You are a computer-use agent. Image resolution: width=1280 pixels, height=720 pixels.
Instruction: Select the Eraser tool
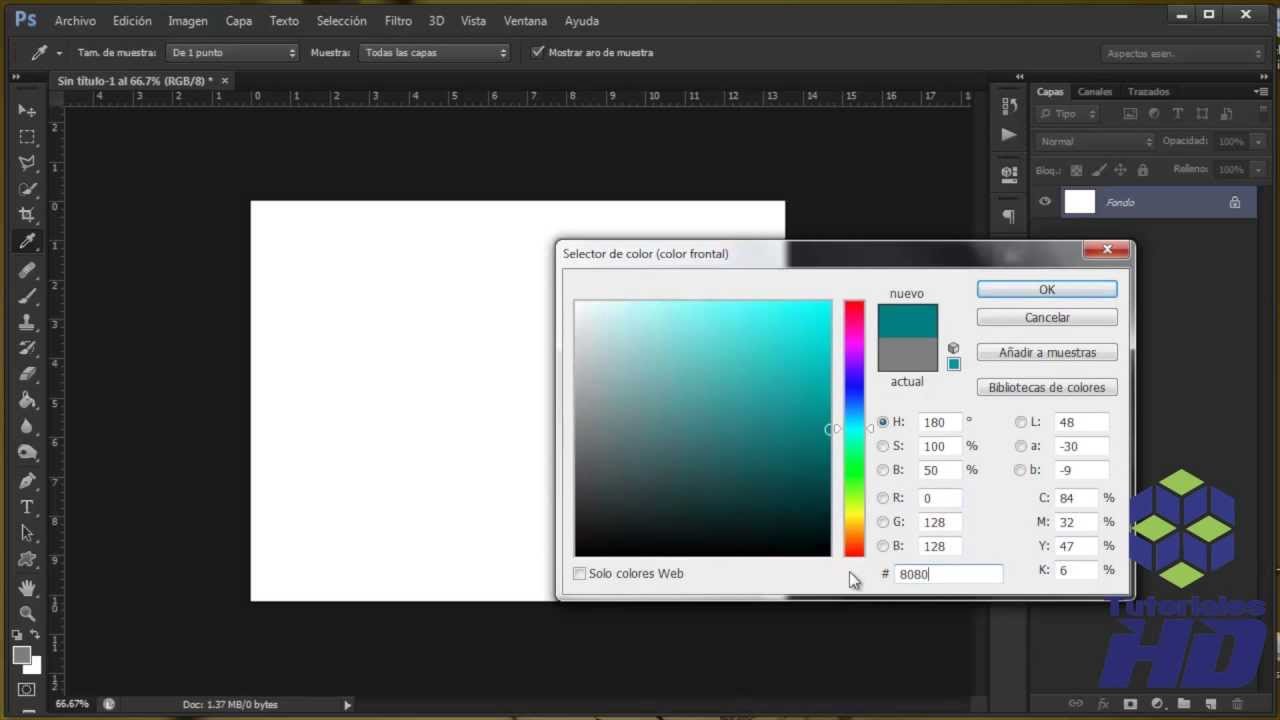27,374
